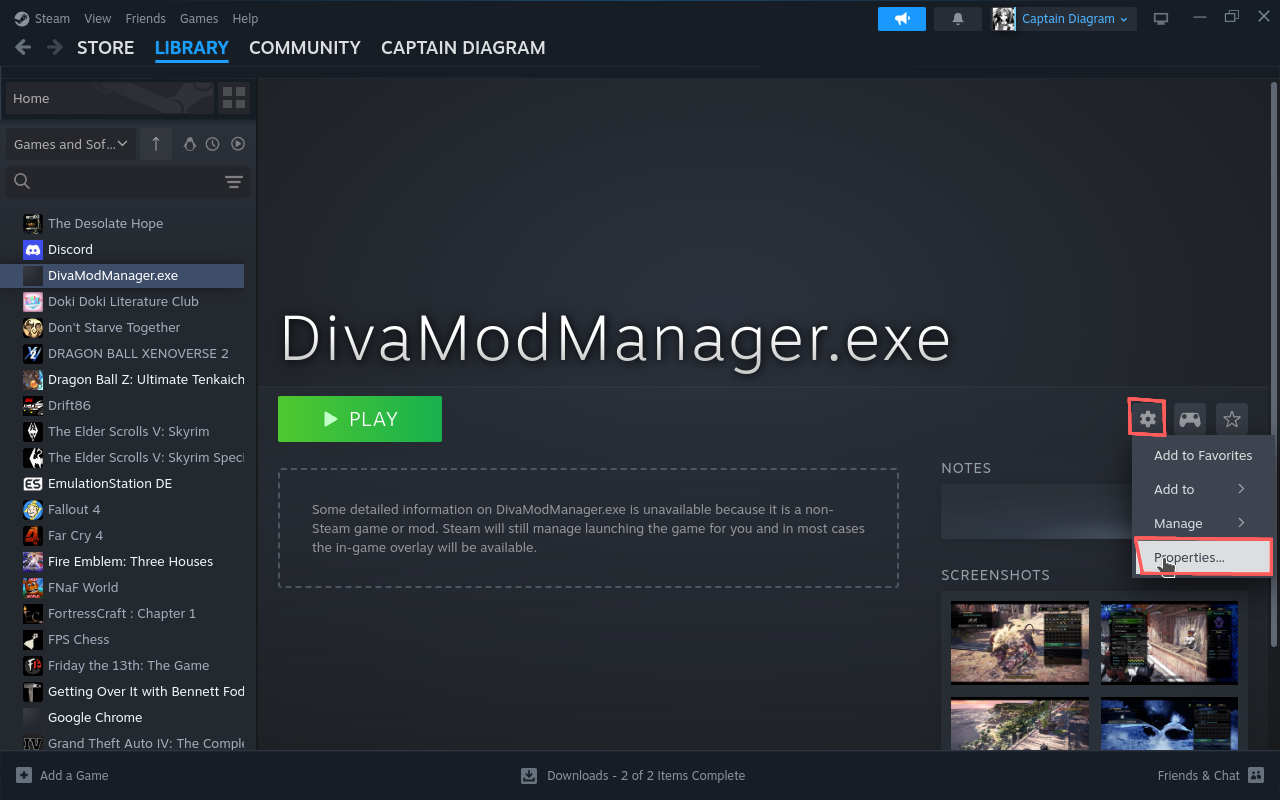Click the green PLAY button
Screen dimensions: 1280x800
[x=360, y=419]
